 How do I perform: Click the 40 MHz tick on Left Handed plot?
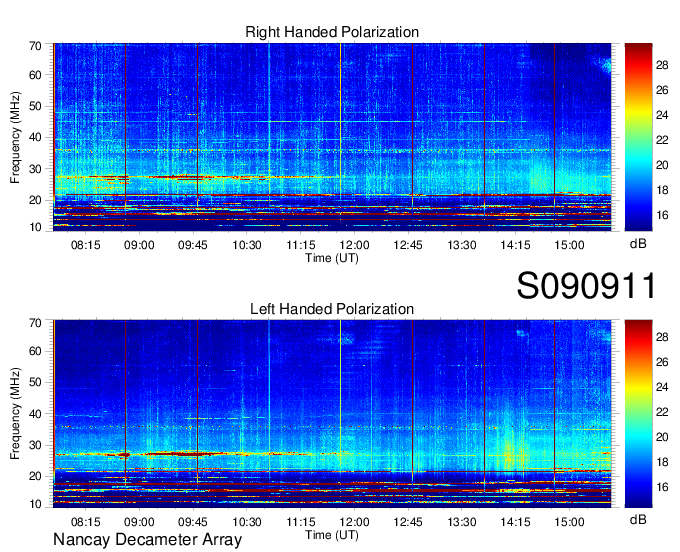click(x=35, y=414)
